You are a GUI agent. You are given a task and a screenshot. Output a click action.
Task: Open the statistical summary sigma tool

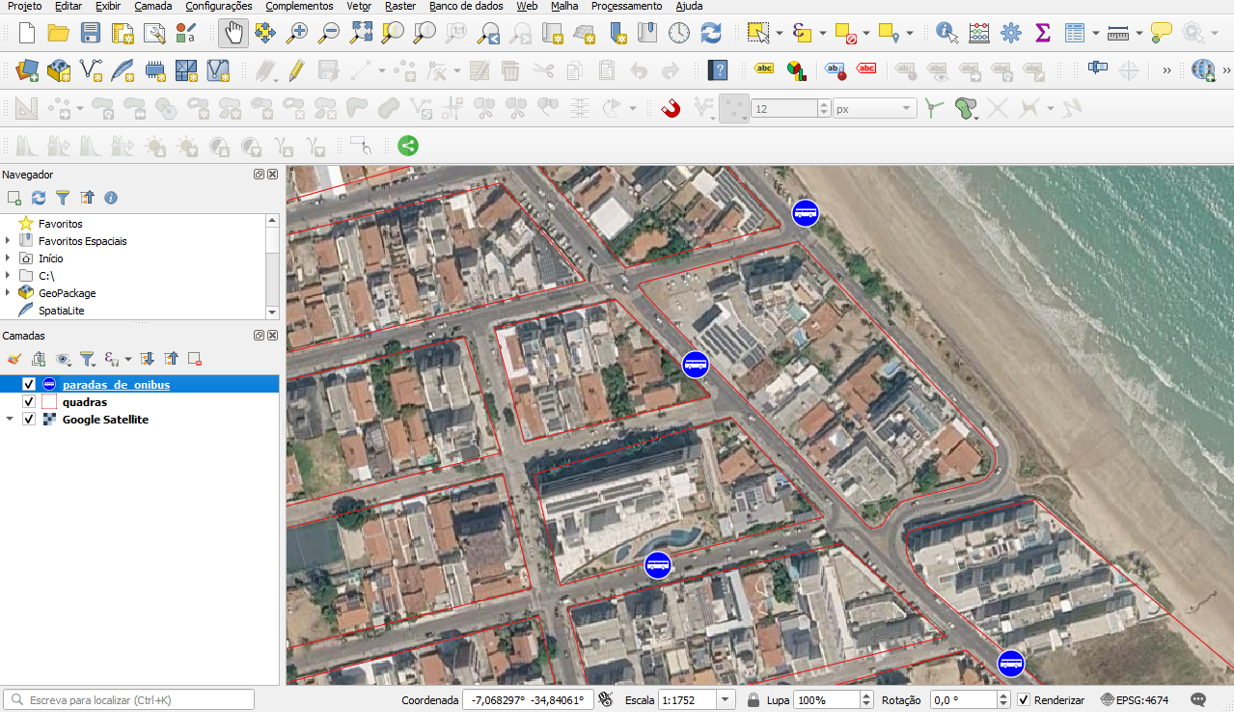pyautogui.click(x=1043, y=33)
